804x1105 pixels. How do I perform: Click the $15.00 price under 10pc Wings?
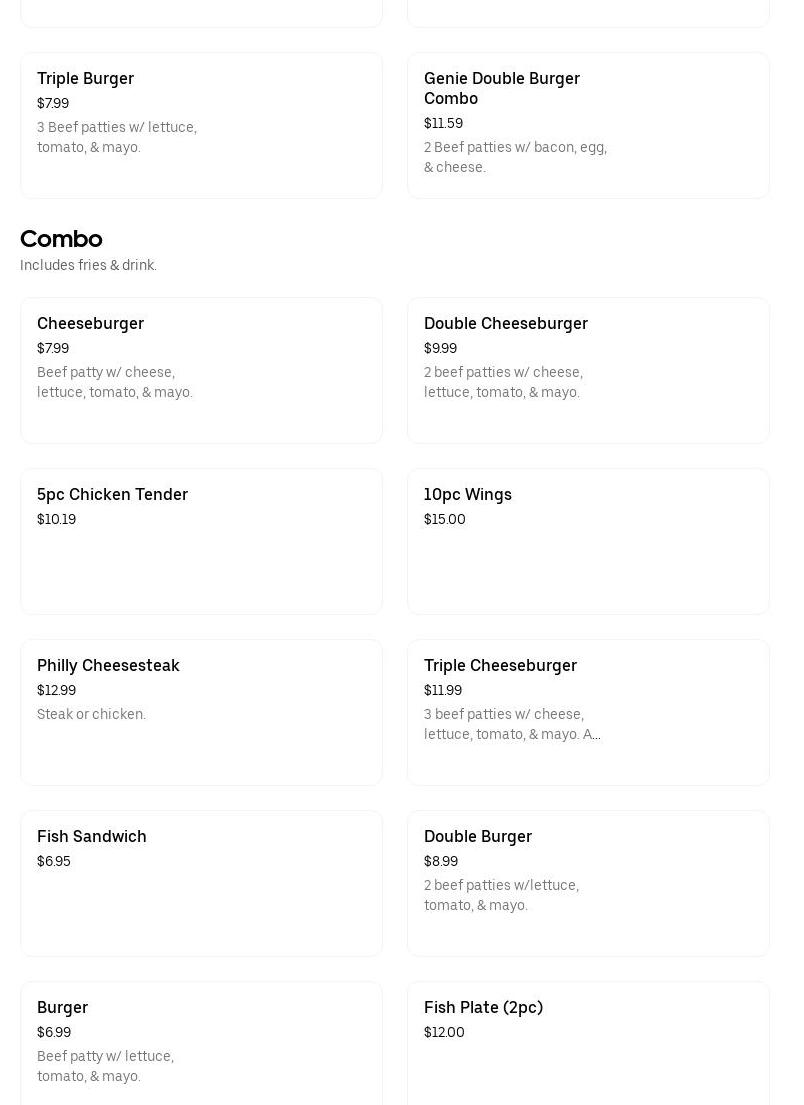445,520
